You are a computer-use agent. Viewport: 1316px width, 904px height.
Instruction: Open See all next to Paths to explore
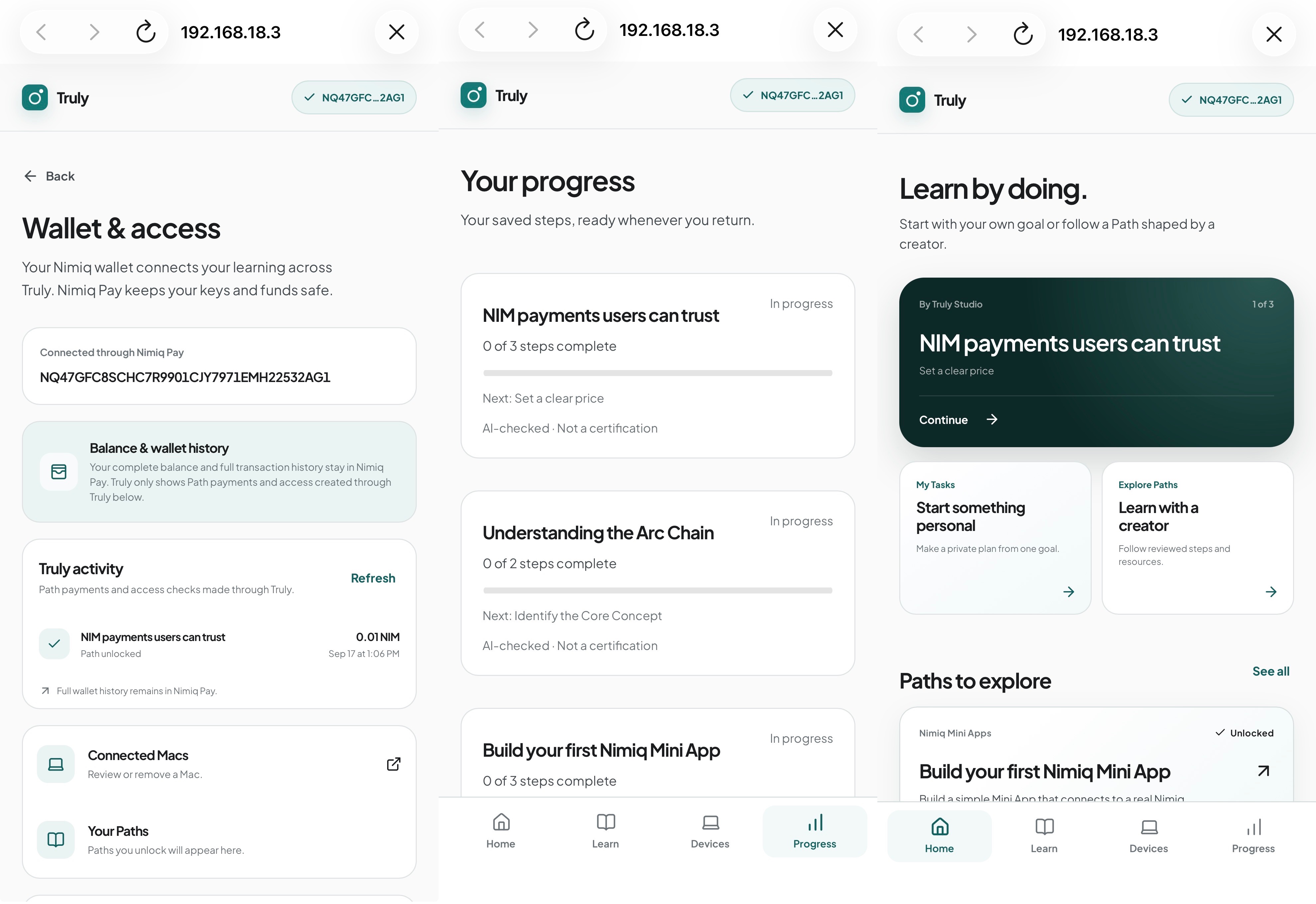pyautogui.click(x=1271, y=671)
